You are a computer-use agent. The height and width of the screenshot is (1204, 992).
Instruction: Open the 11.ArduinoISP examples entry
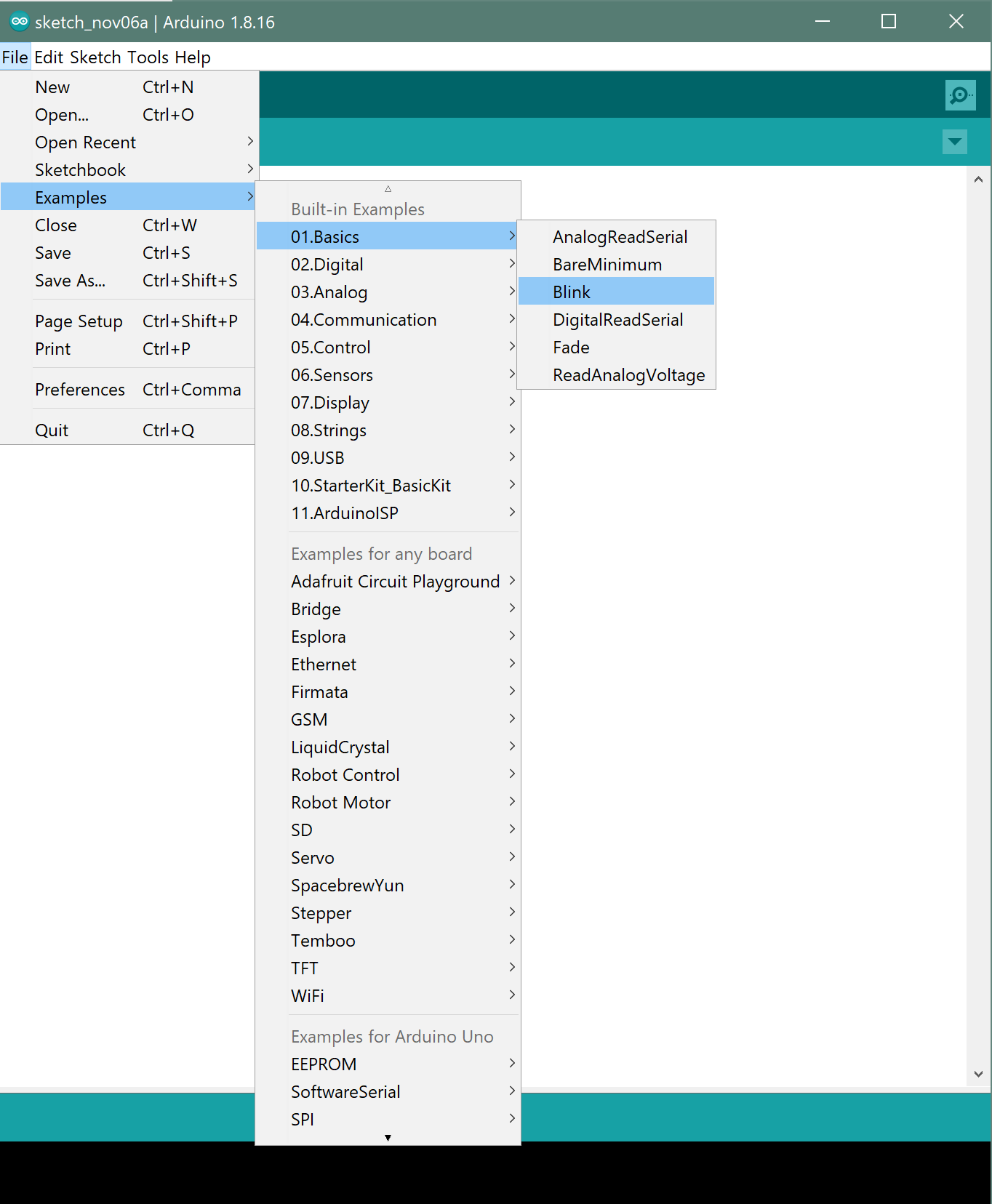[388, 513]
